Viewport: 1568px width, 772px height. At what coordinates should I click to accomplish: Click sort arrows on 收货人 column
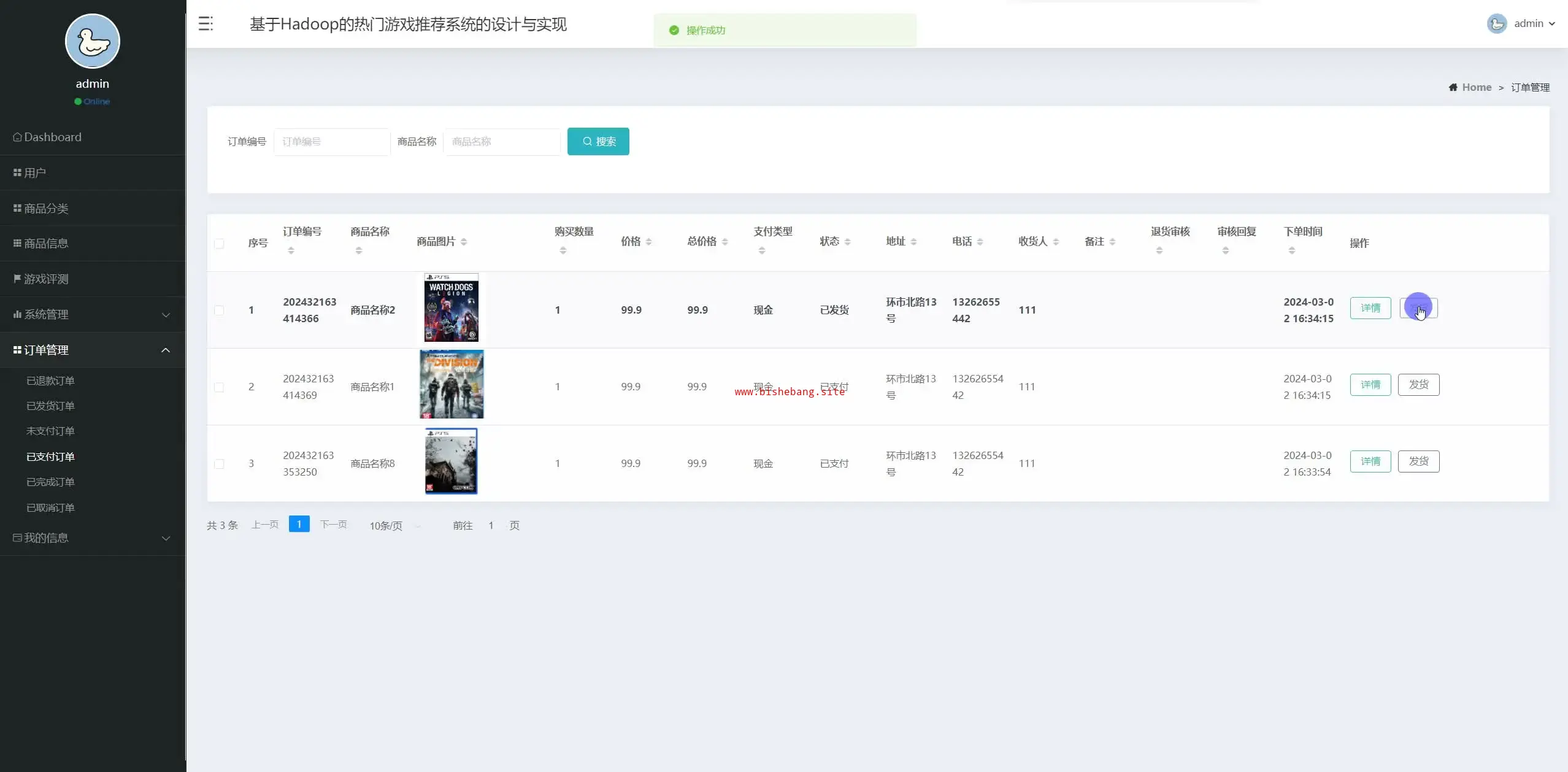tap(1056, 242)
